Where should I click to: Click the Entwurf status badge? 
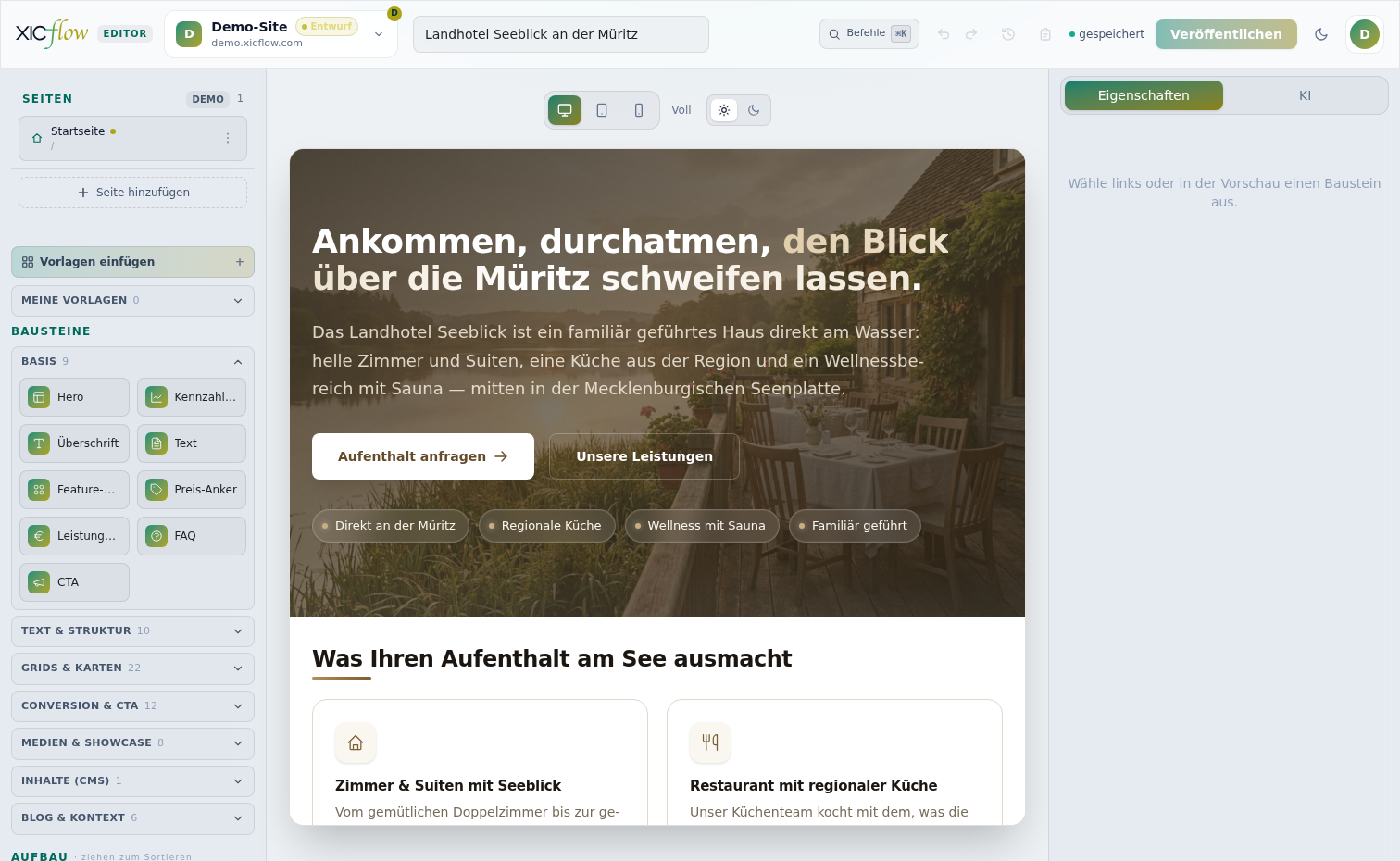[x=327, y=27]
